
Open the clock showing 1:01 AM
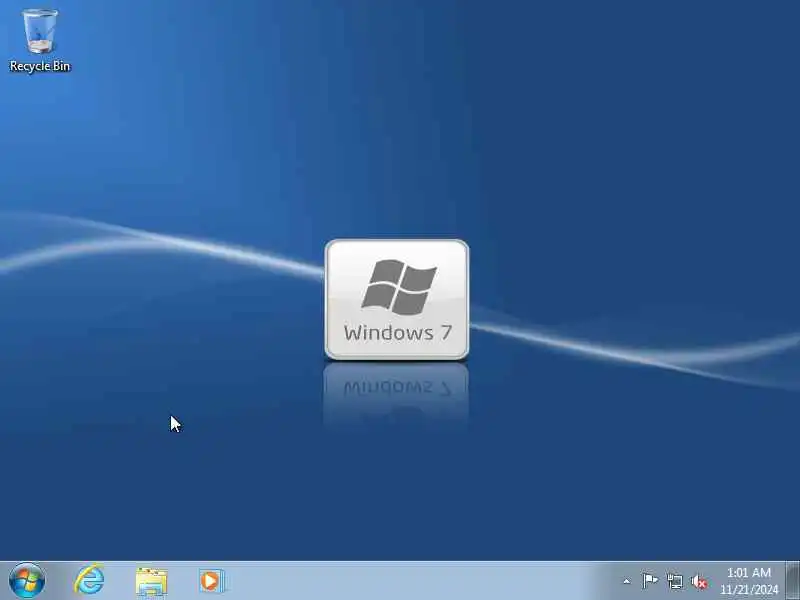tap(749, 581)
